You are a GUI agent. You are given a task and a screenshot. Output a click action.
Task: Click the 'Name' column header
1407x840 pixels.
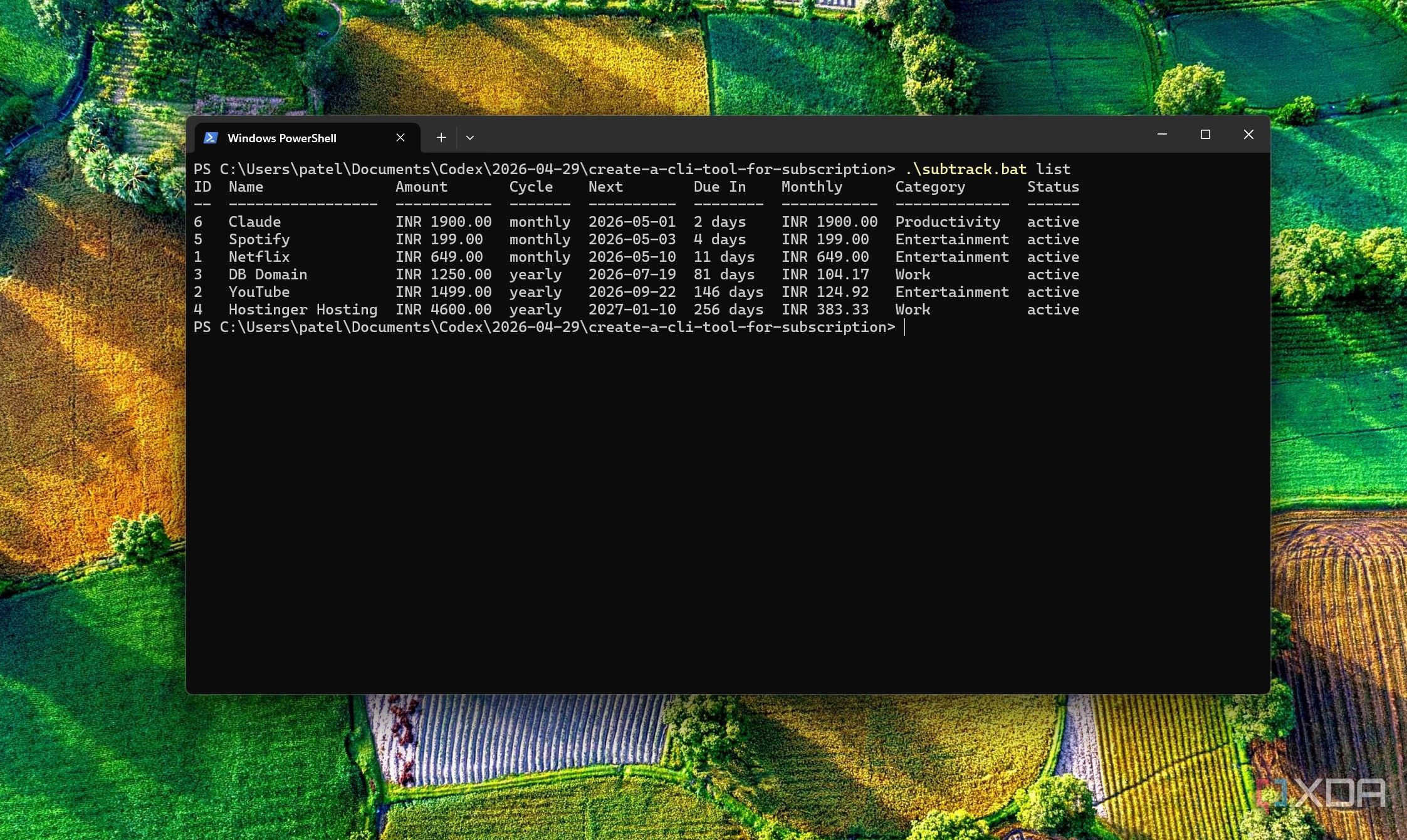point(246,187)
